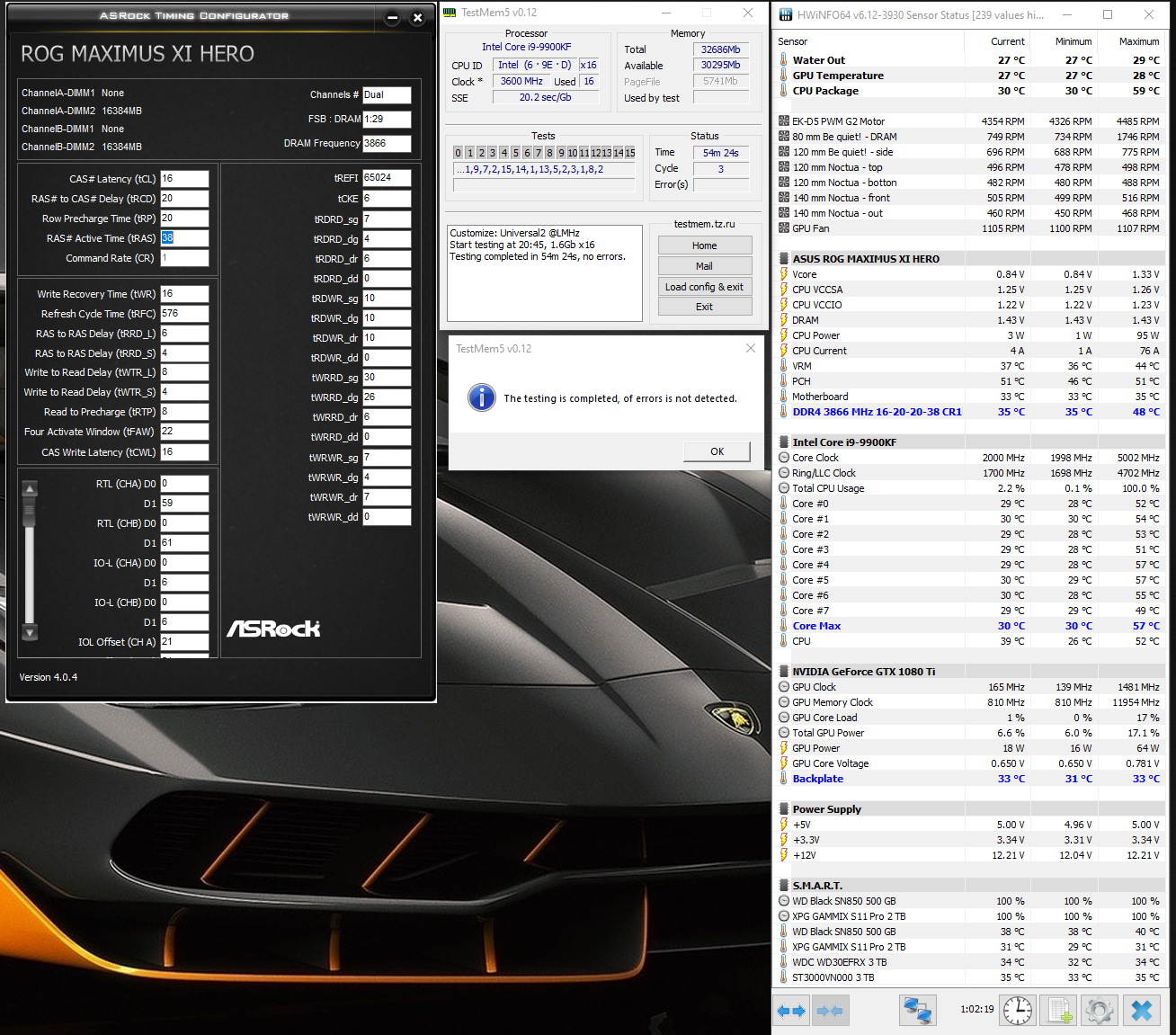The width and height of the screenshot is (1176, 1035).
Task: Click the TestMem5 title bar chip icon
Action: point(450,13)
